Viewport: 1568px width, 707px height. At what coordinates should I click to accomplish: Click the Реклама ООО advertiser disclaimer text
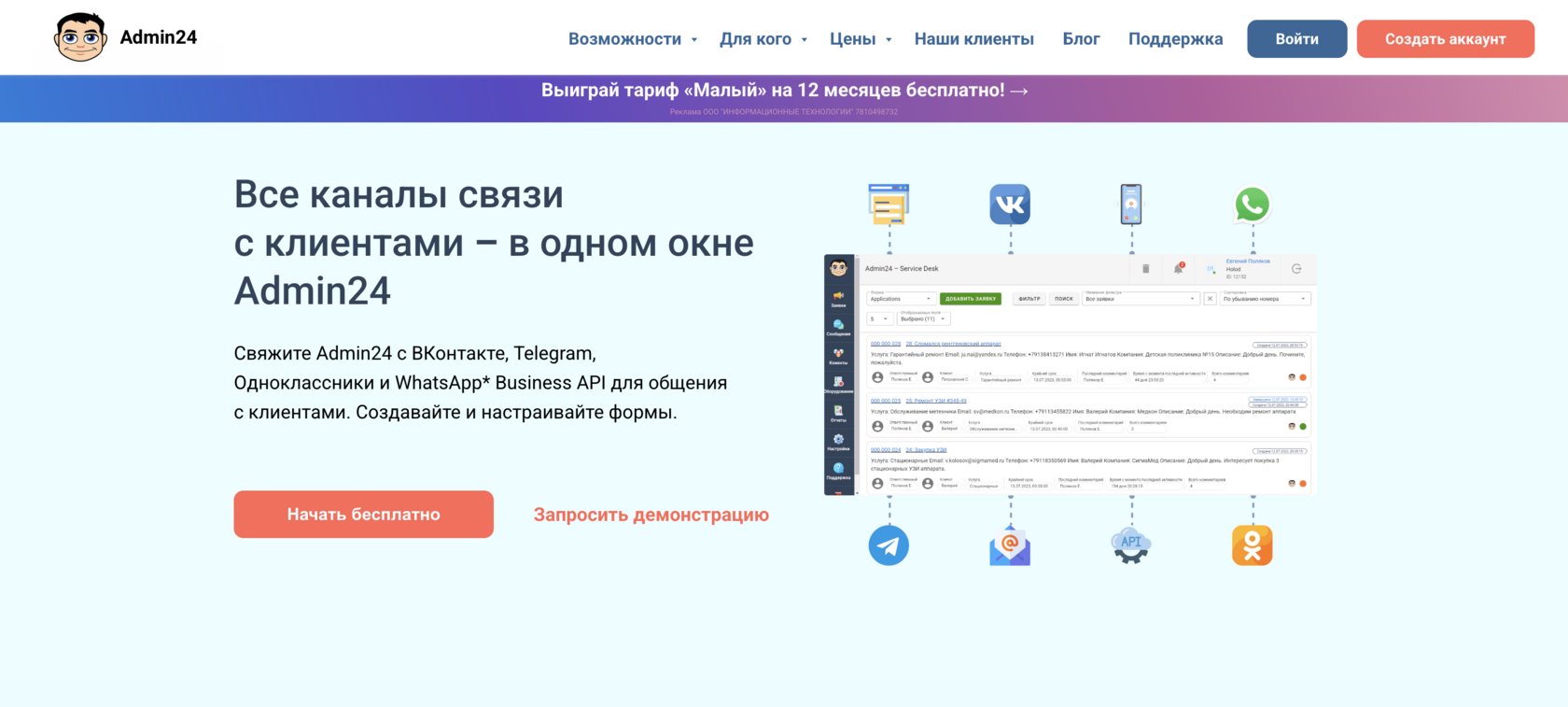coord(784,112)
